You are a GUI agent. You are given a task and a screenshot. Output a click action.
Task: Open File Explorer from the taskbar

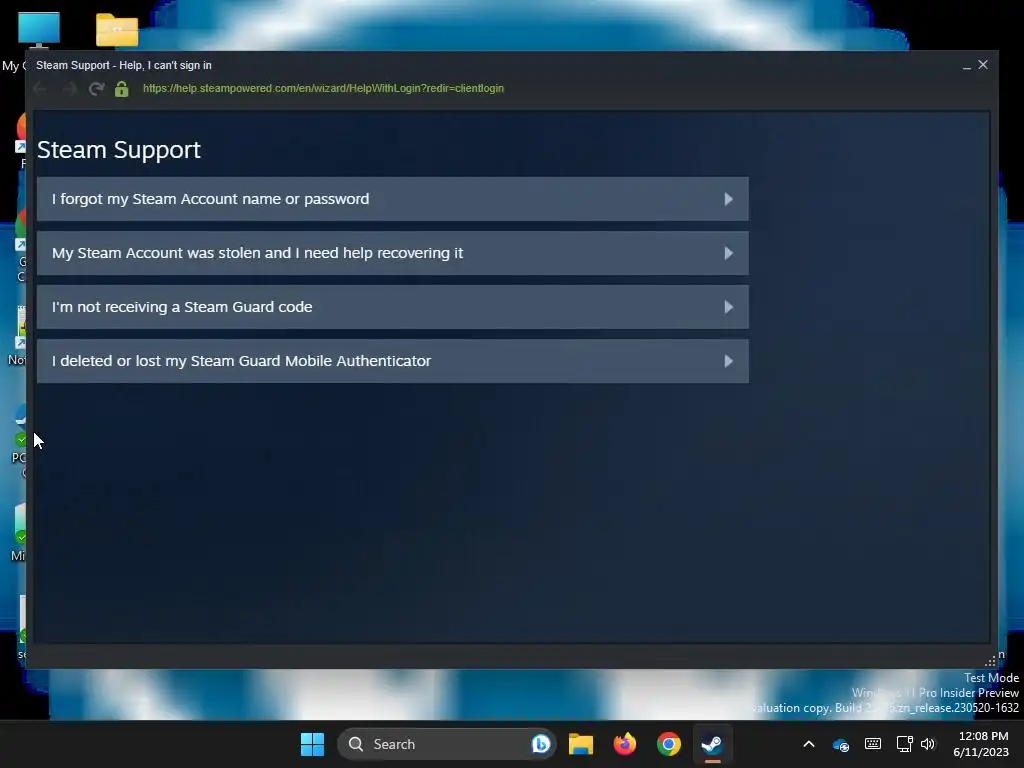coord(581,744)
